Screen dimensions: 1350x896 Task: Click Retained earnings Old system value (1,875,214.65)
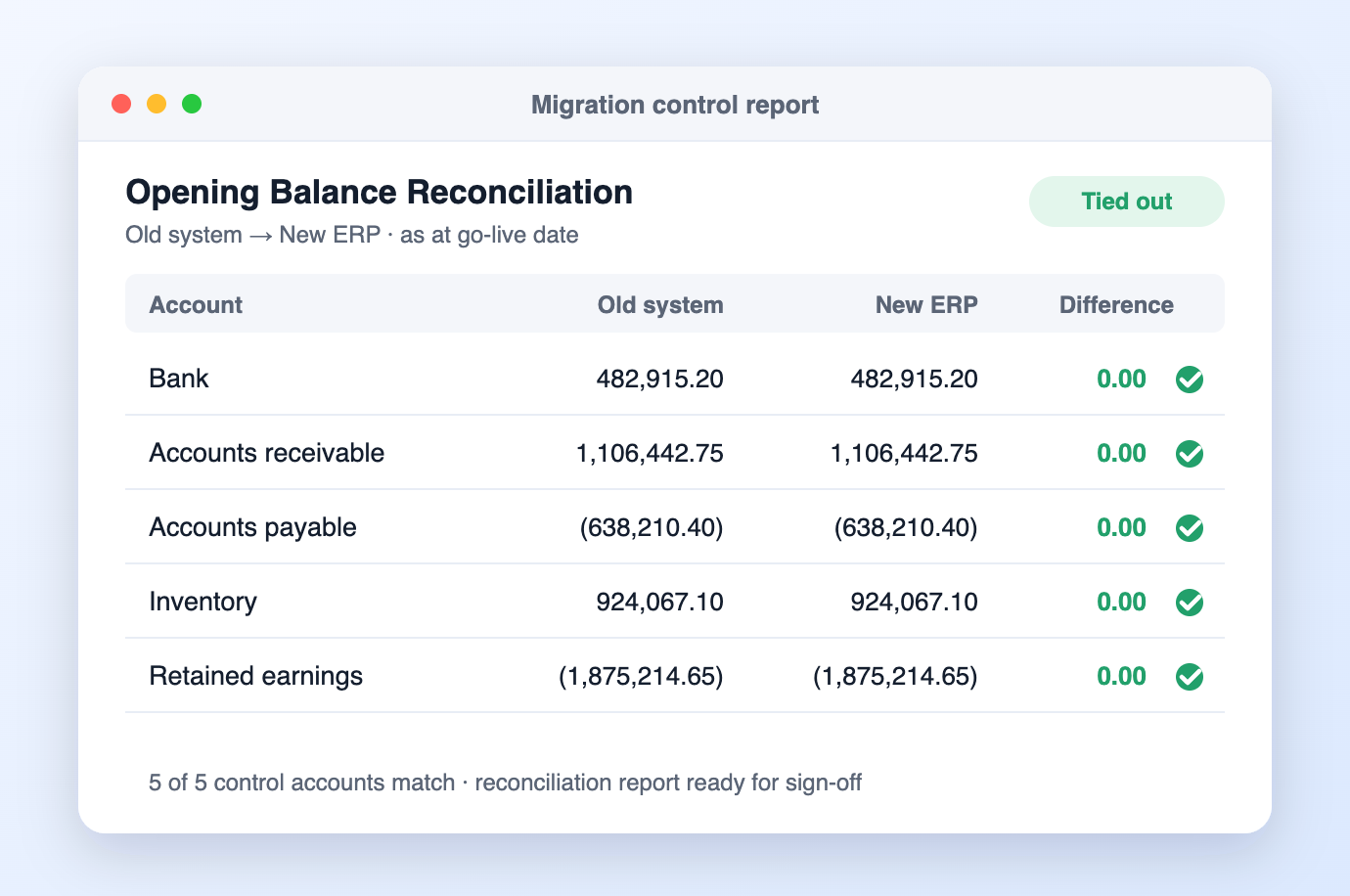[641, 677]
